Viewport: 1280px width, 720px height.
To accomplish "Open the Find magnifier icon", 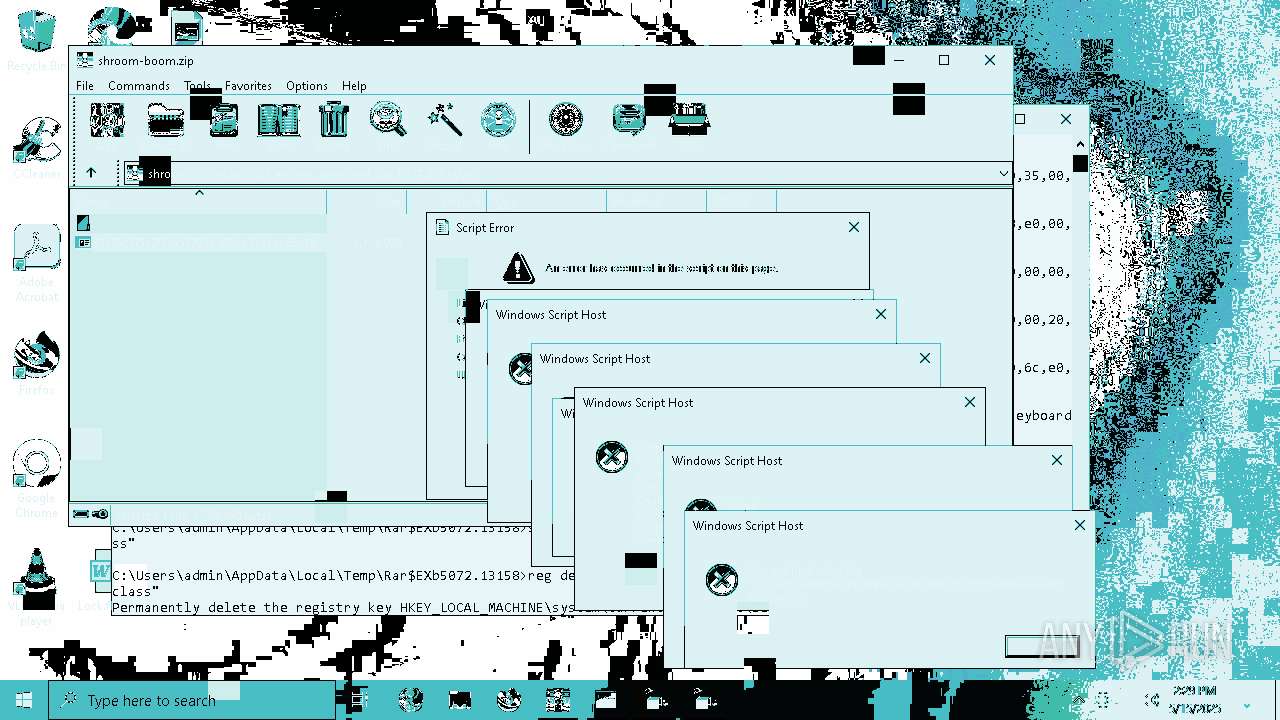I will point(388,120).
